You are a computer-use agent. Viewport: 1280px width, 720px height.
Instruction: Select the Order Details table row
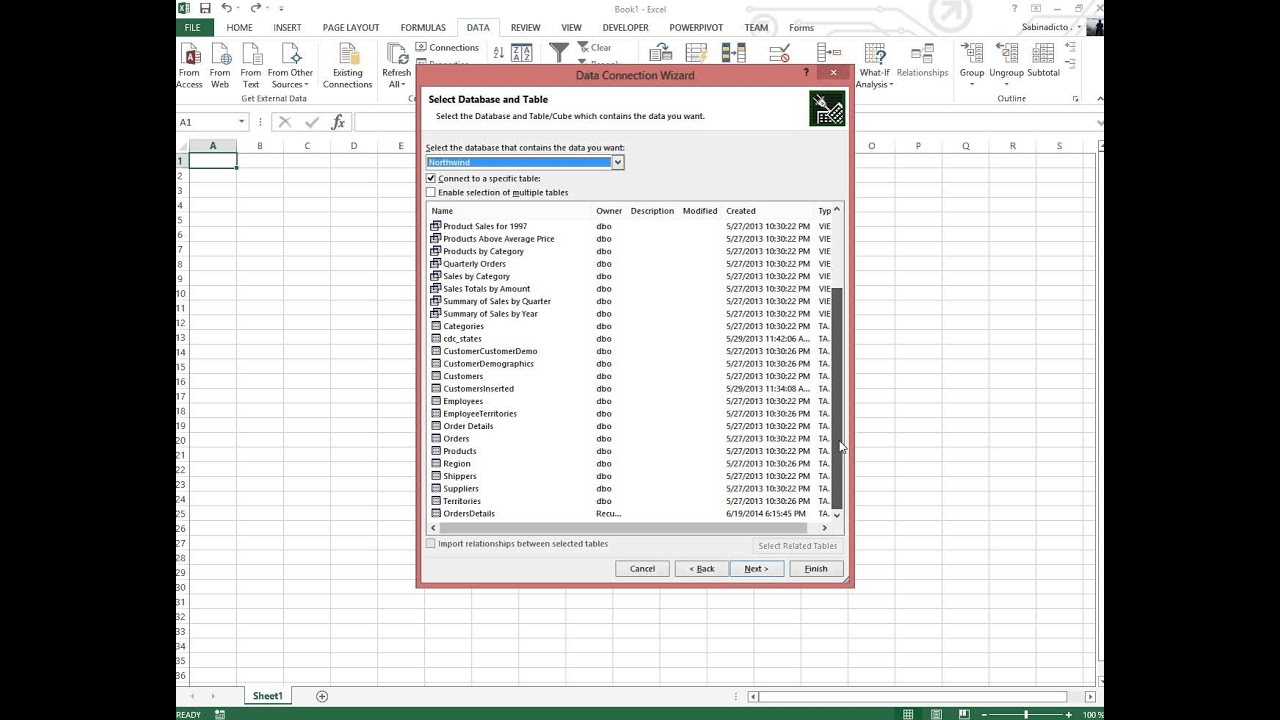tap(629, 426)
